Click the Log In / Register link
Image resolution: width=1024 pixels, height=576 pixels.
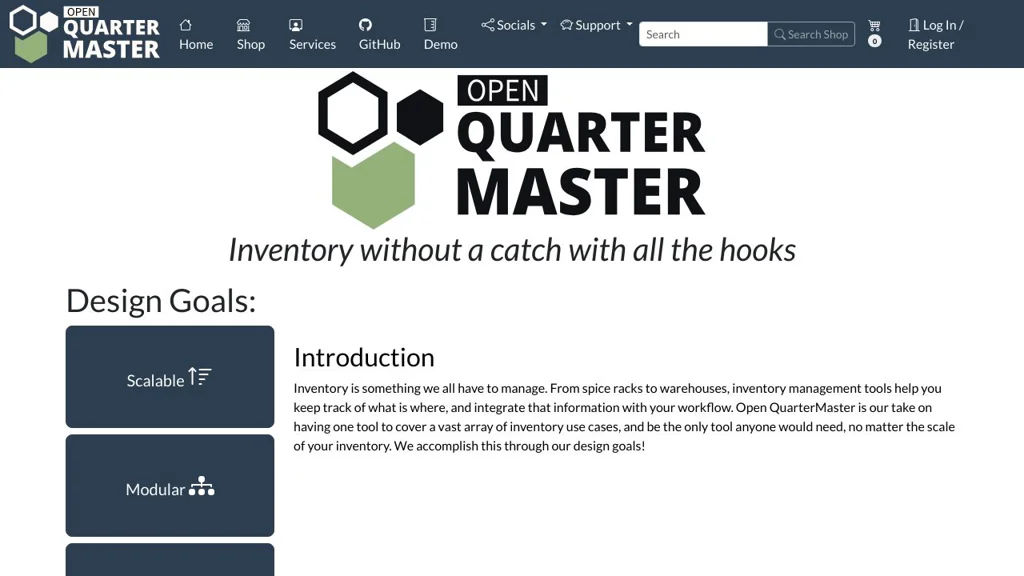coord(936,34)
